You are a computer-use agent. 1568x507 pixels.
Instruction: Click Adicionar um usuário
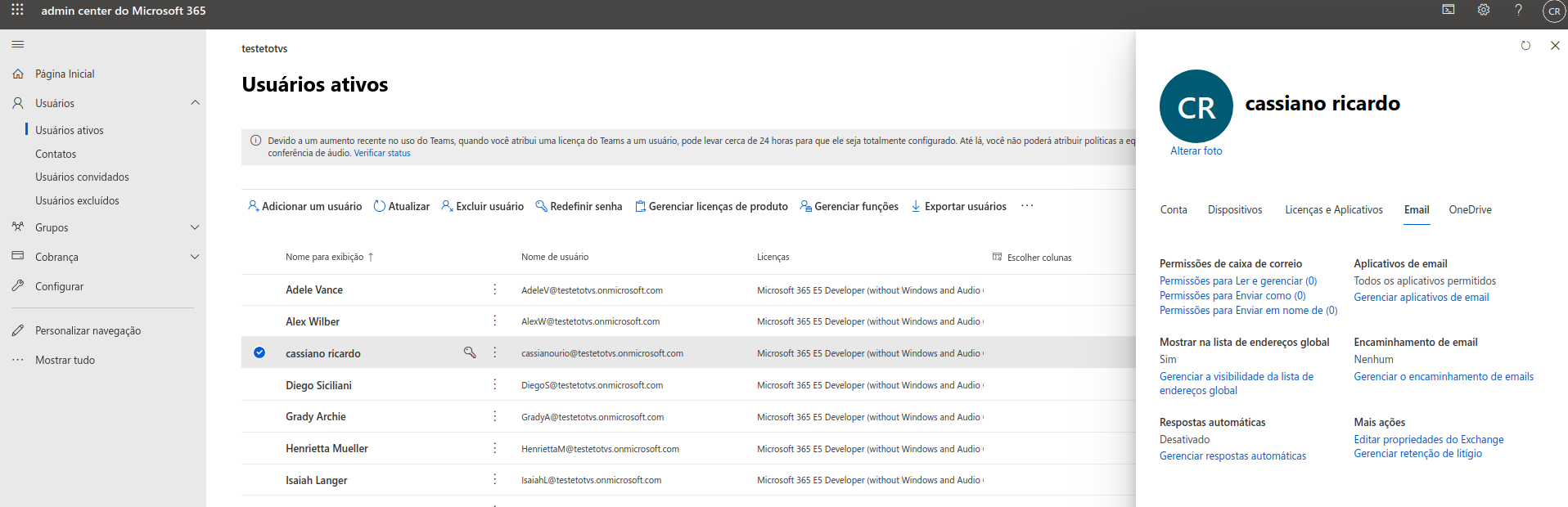304,206
